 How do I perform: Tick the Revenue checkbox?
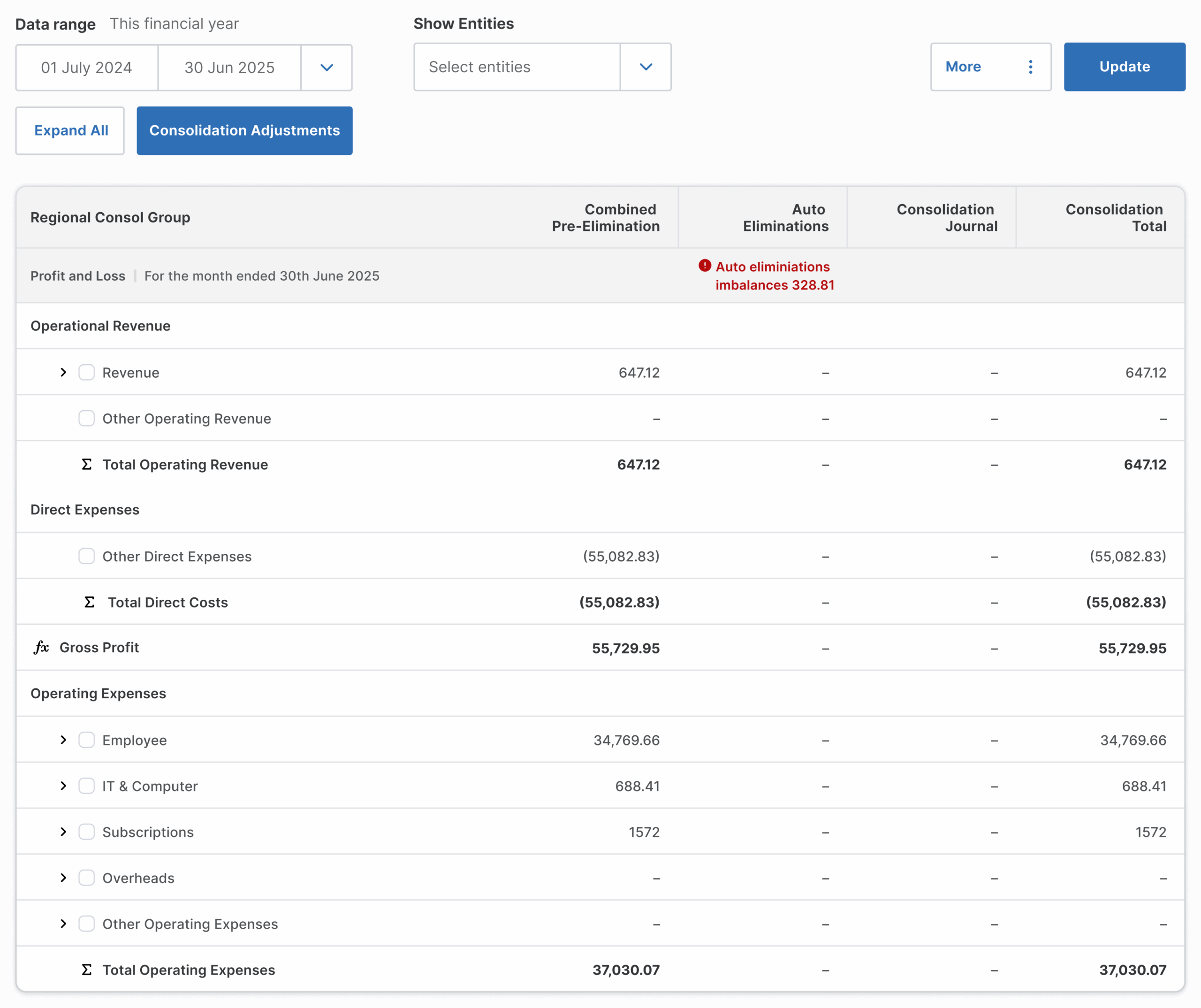point(86,373)
